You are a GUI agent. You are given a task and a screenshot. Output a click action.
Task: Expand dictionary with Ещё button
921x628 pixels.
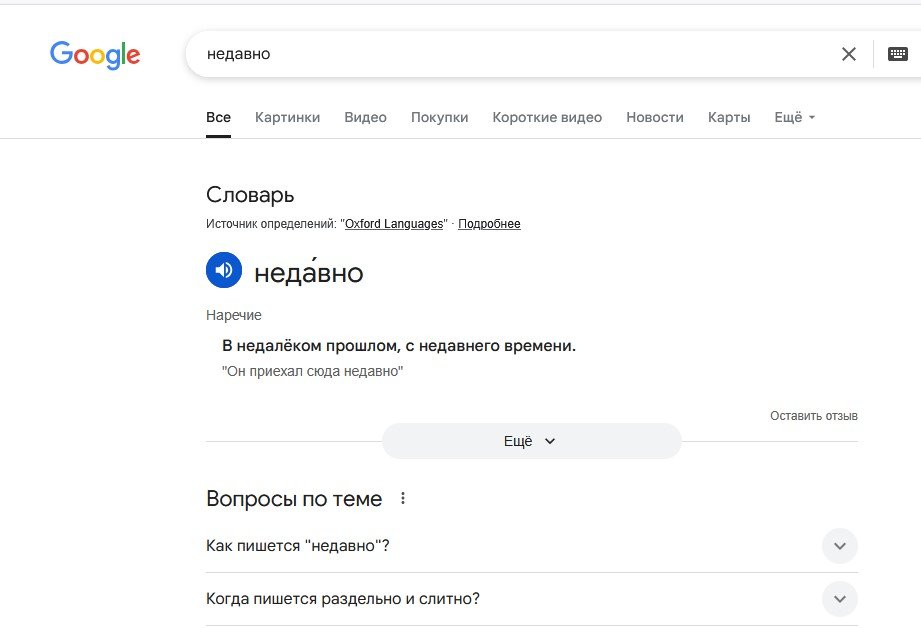pyautogui.click(x=532, y=441)
